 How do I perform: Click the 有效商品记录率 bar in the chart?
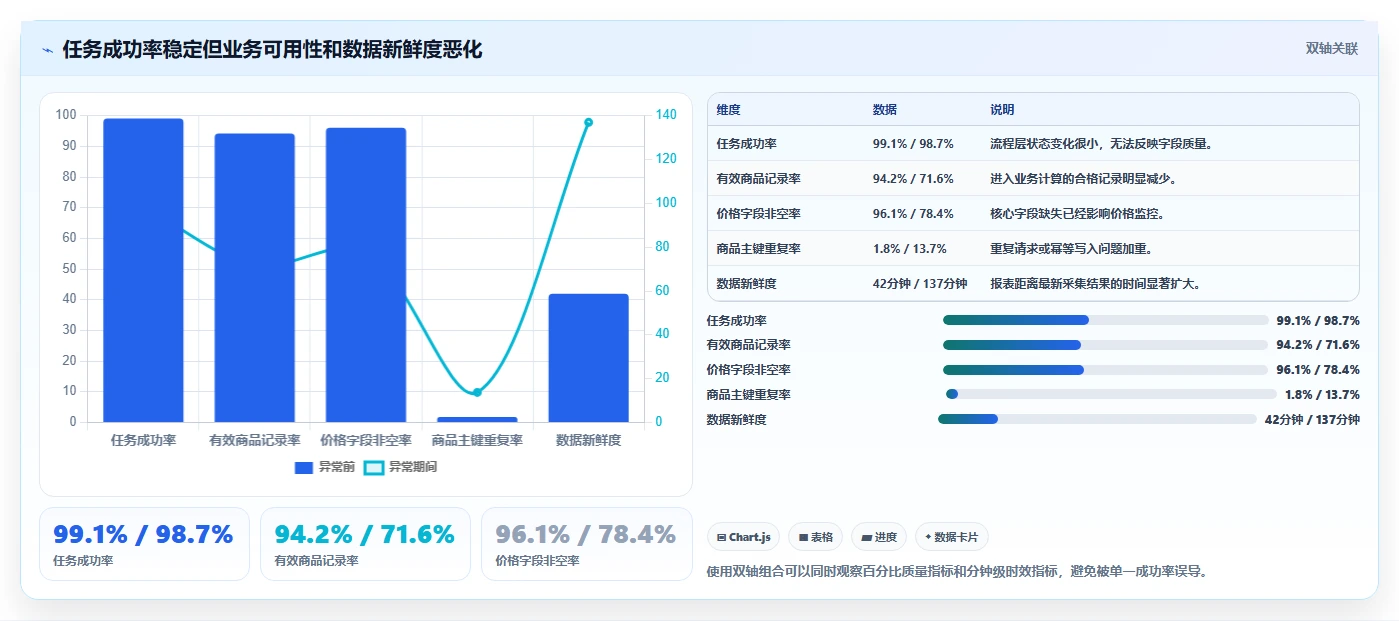pyautogui.click(x=255, y=278)
